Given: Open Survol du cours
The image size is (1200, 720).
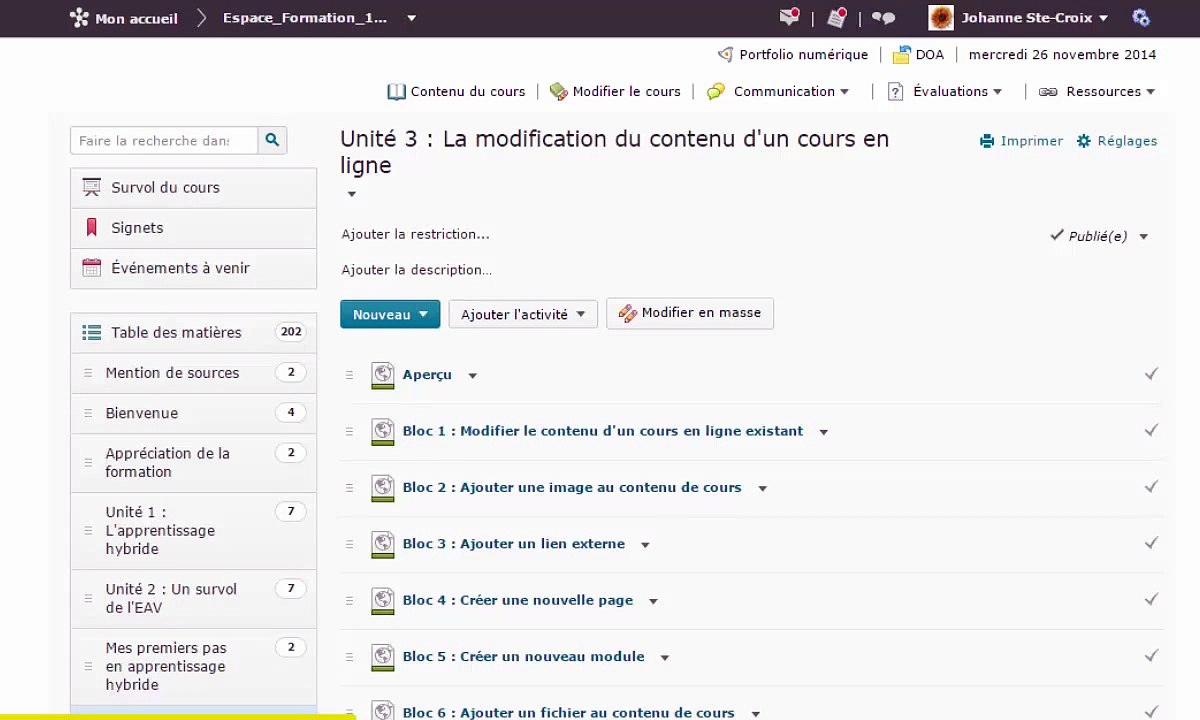Looking at the screenshot, I should pyautogui.click(x=193, y=188).
